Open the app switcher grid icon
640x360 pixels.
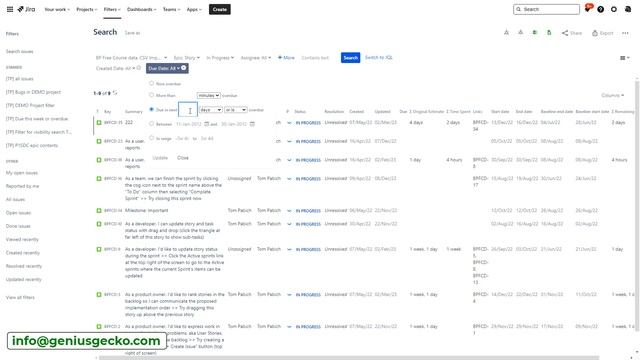10,9
